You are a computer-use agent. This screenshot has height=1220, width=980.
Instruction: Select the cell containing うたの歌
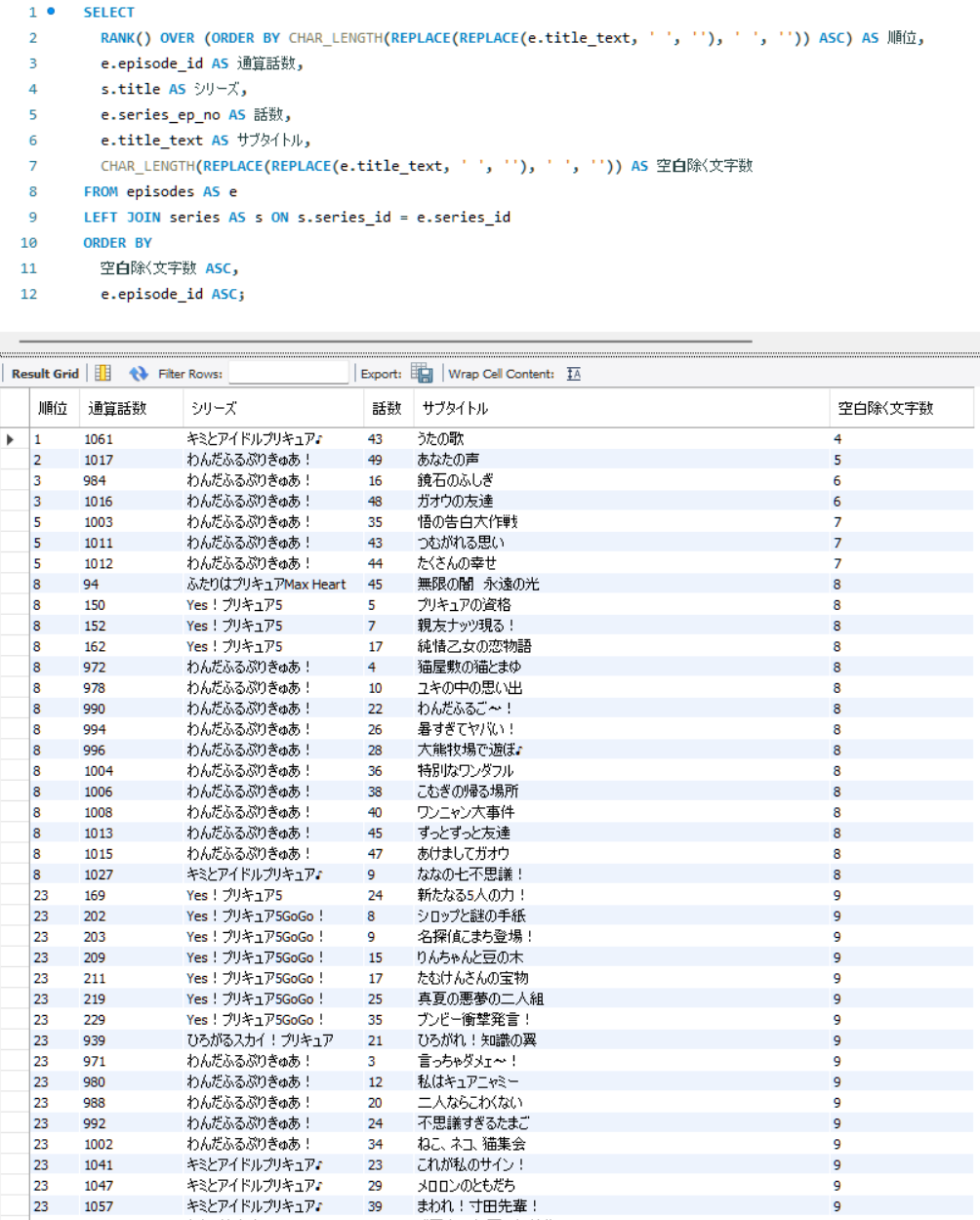pyautogui.click(x=440, y=439)
